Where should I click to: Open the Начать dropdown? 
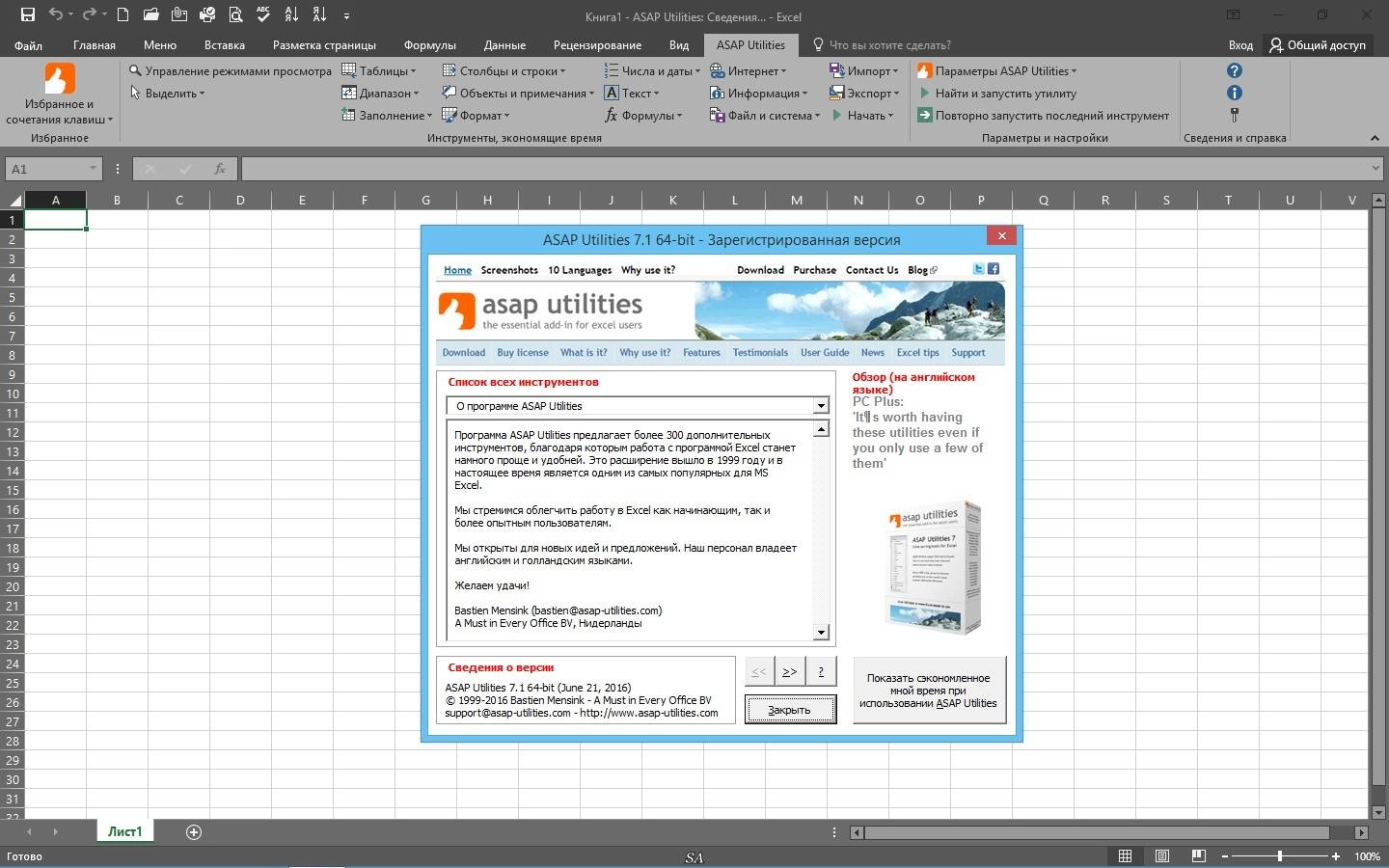pos(861,115)
